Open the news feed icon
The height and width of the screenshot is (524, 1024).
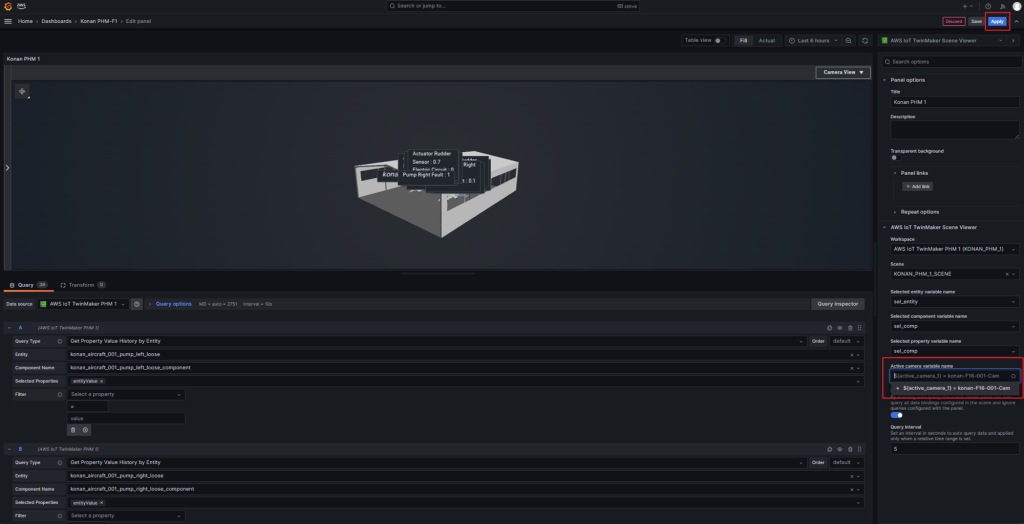coord(1003,6)
